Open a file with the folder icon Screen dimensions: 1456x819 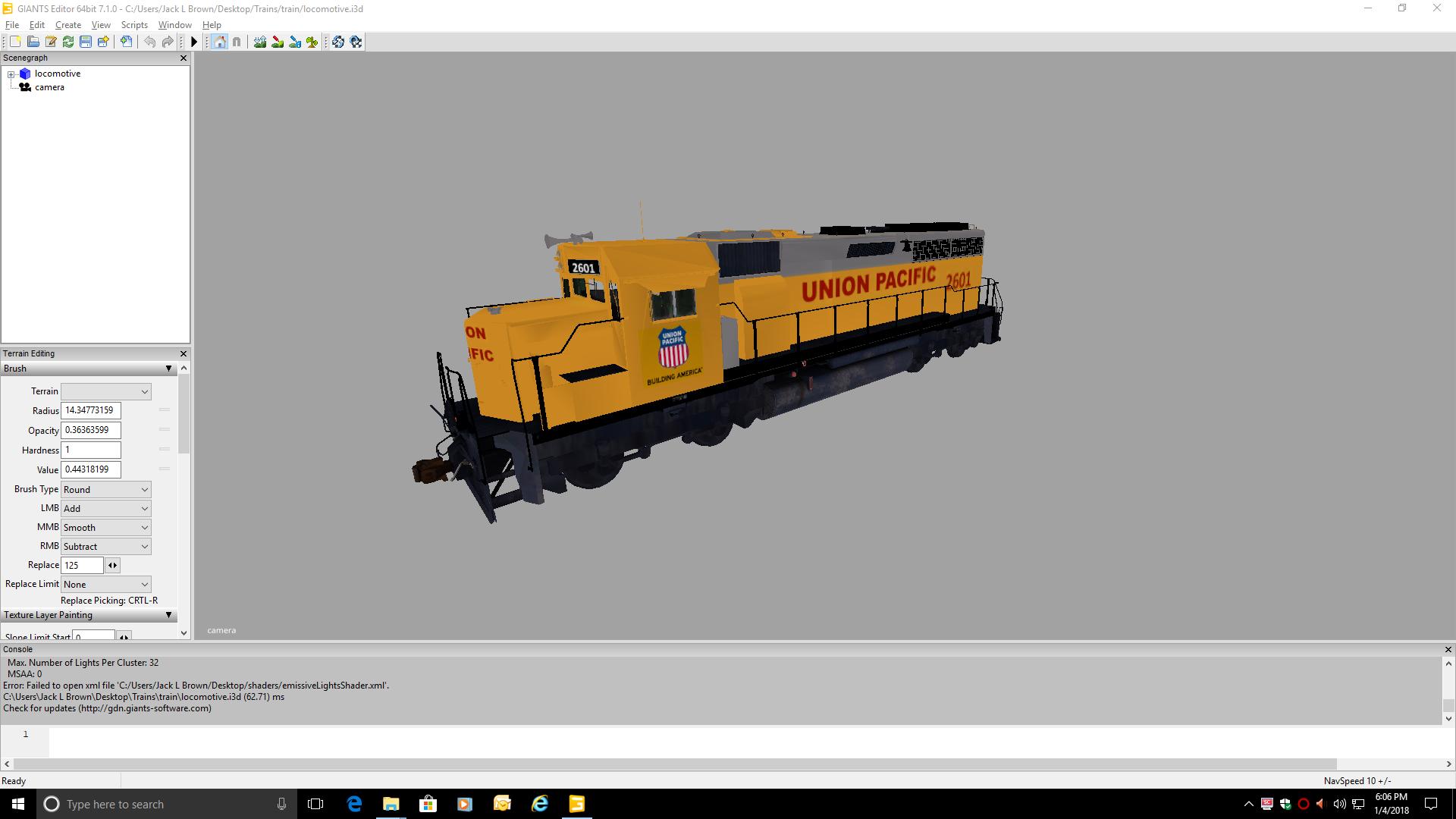33,42
